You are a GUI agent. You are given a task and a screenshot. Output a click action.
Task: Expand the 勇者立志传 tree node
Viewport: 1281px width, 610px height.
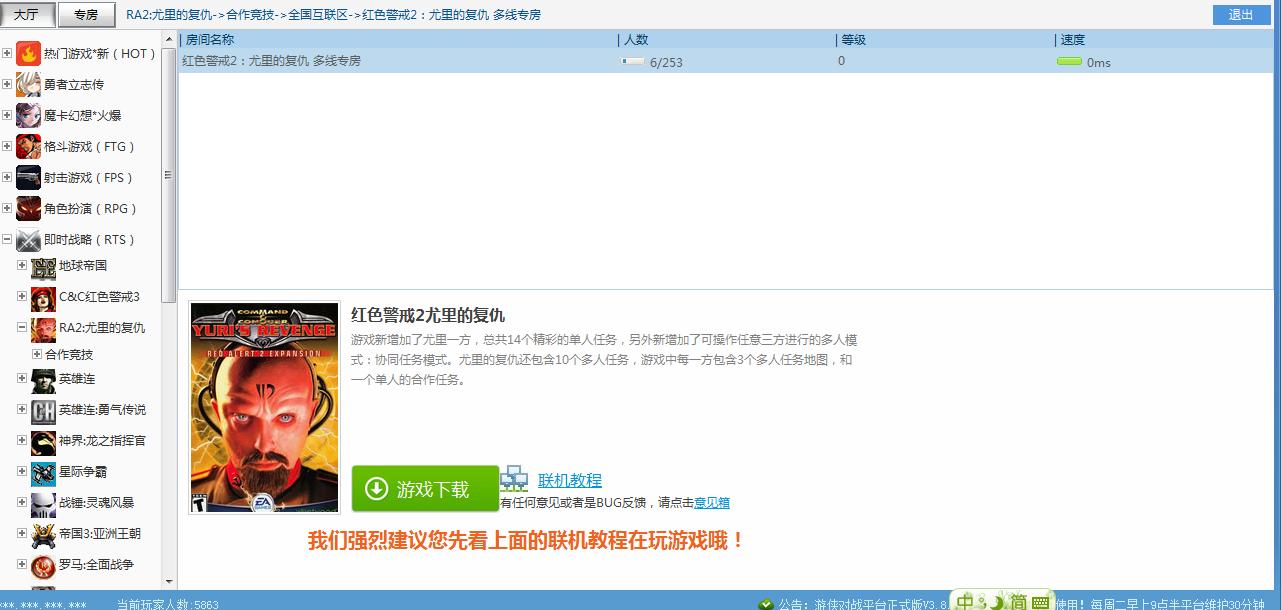7,85
